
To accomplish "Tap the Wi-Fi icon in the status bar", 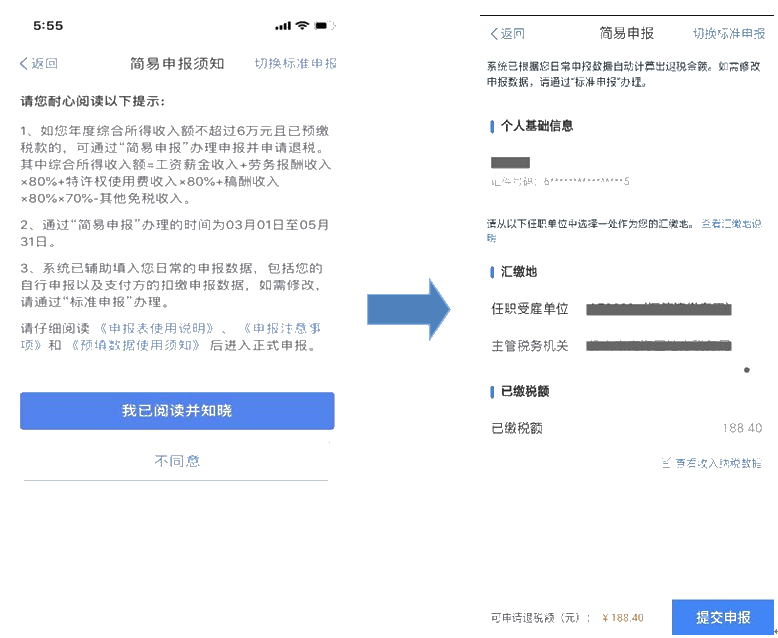I will [302, 25].
